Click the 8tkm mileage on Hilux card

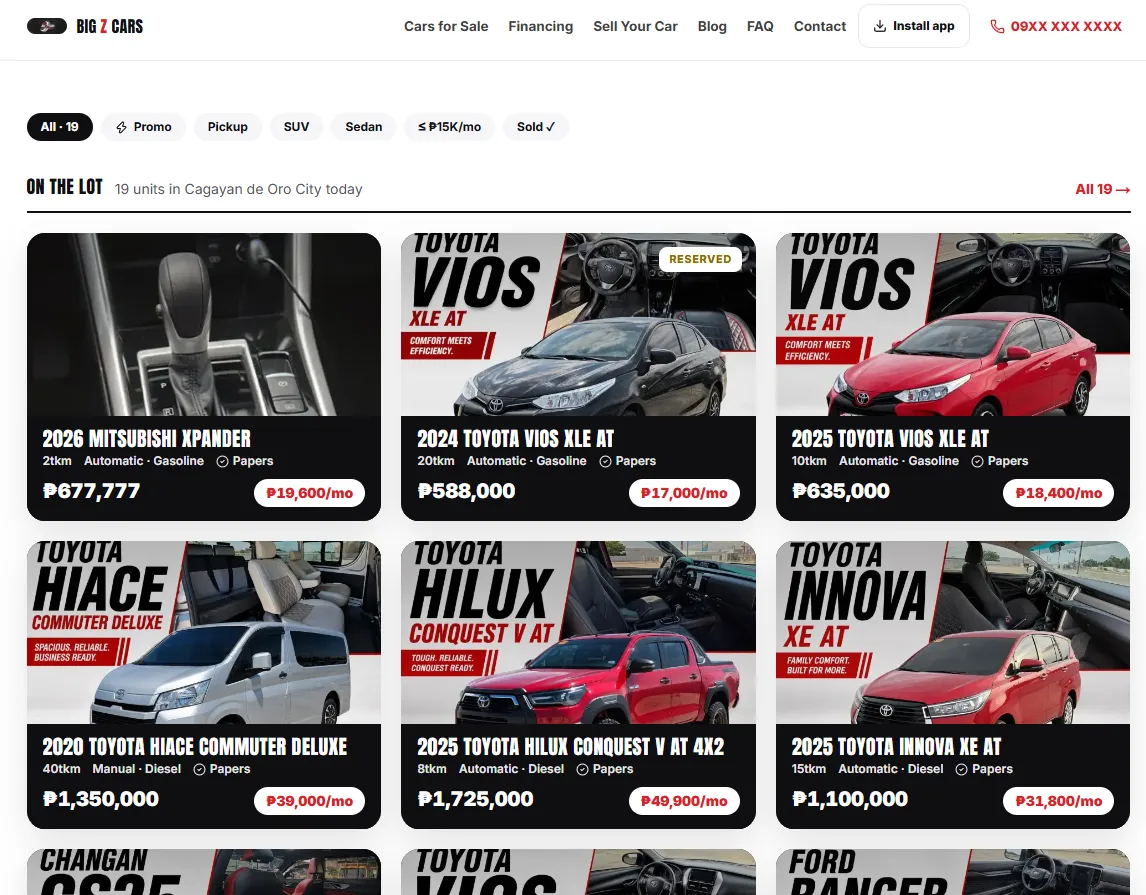pyautogui.click(x=432, y=769)
